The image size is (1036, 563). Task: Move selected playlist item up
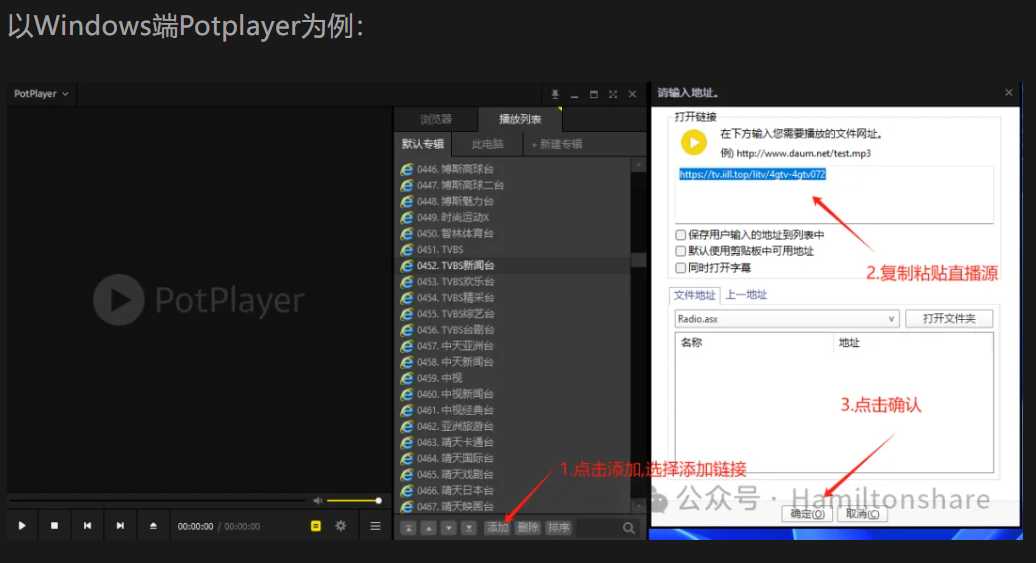pos(429,528)
